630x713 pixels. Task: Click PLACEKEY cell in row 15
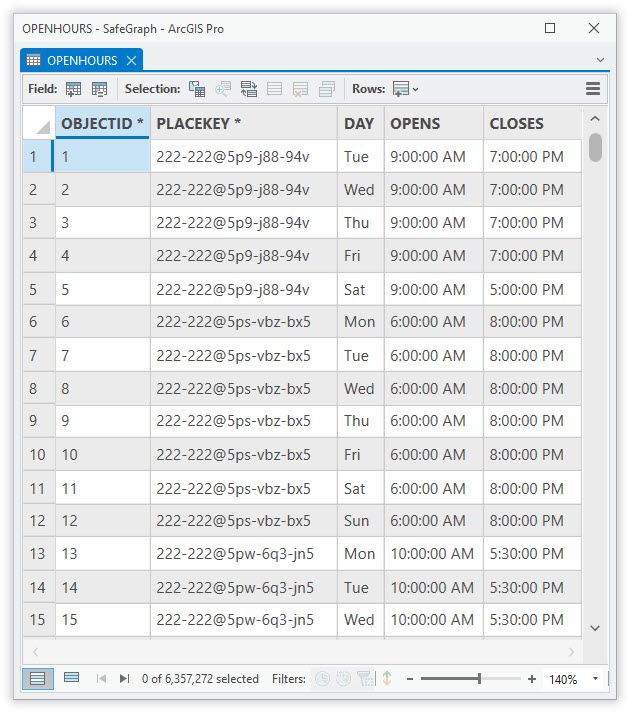244,619
